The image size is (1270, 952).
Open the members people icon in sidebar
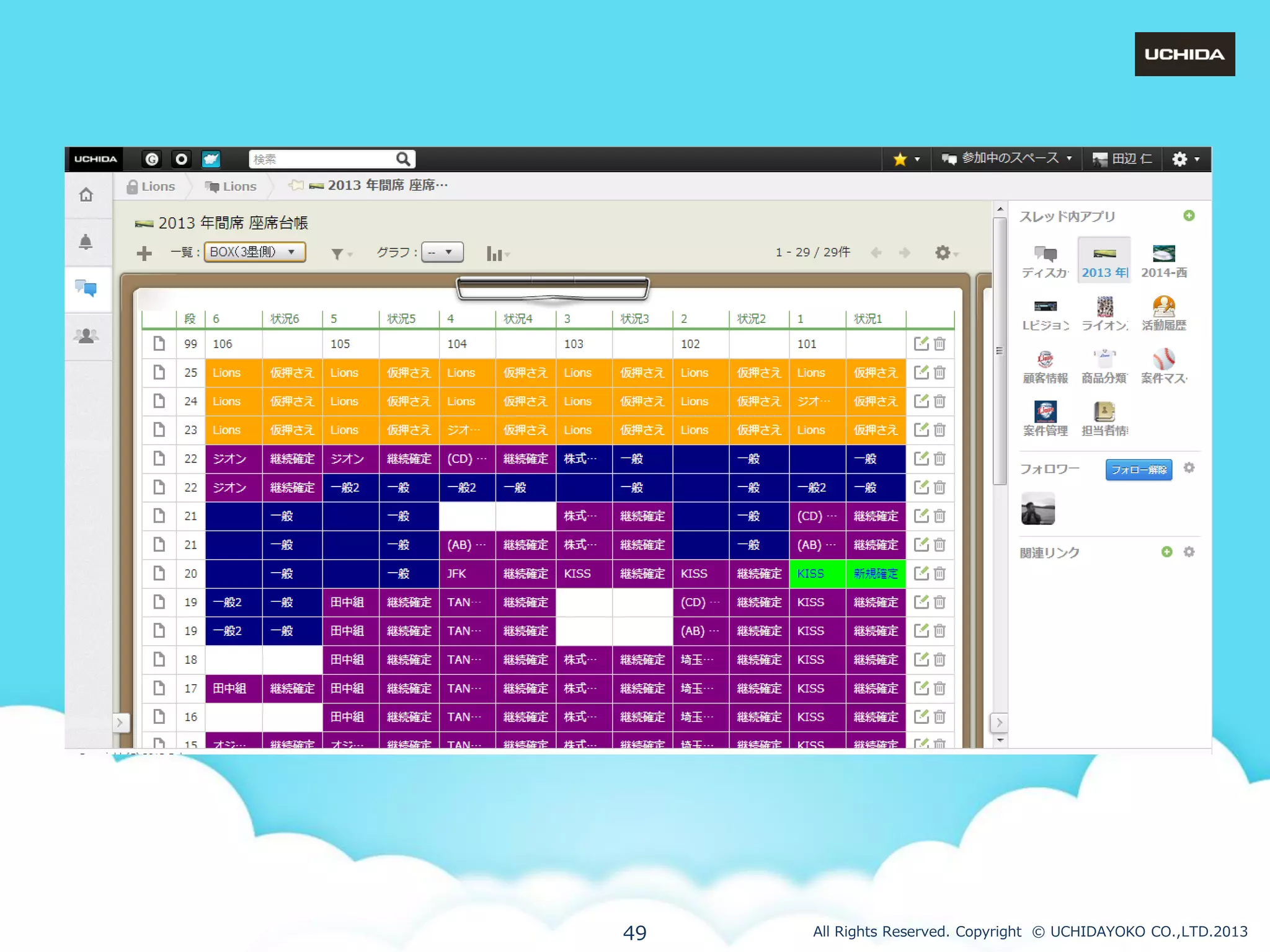[86, 336]
